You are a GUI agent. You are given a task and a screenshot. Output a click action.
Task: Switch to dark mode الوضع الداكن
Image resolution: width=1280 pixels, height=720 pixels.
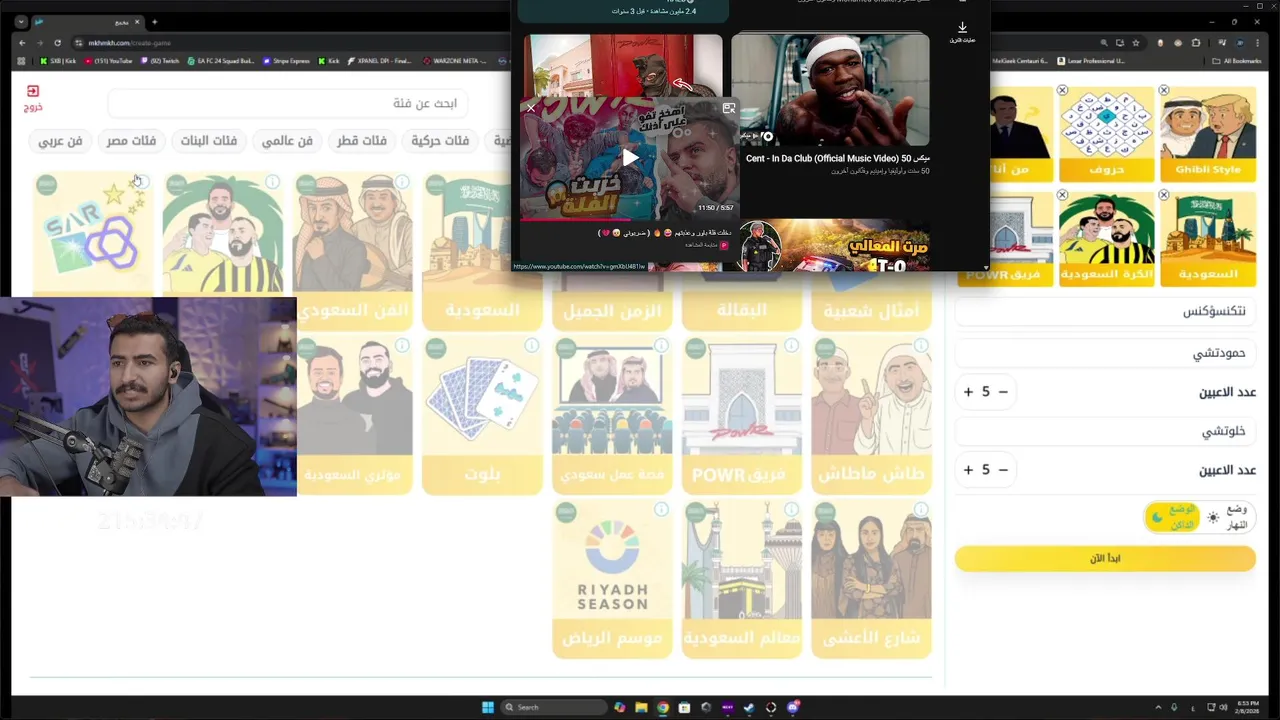1173,517
